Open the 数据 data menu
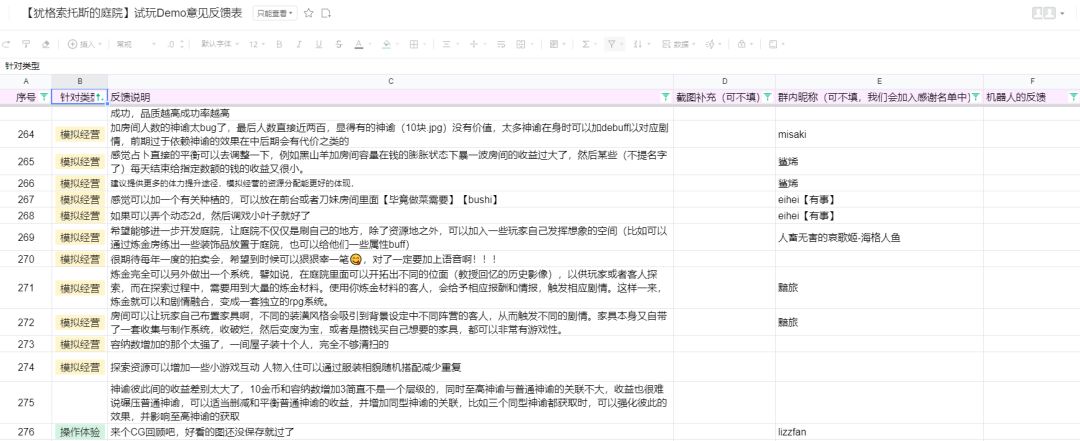The height and width of the screenshot is (441, 1080). 679,44
